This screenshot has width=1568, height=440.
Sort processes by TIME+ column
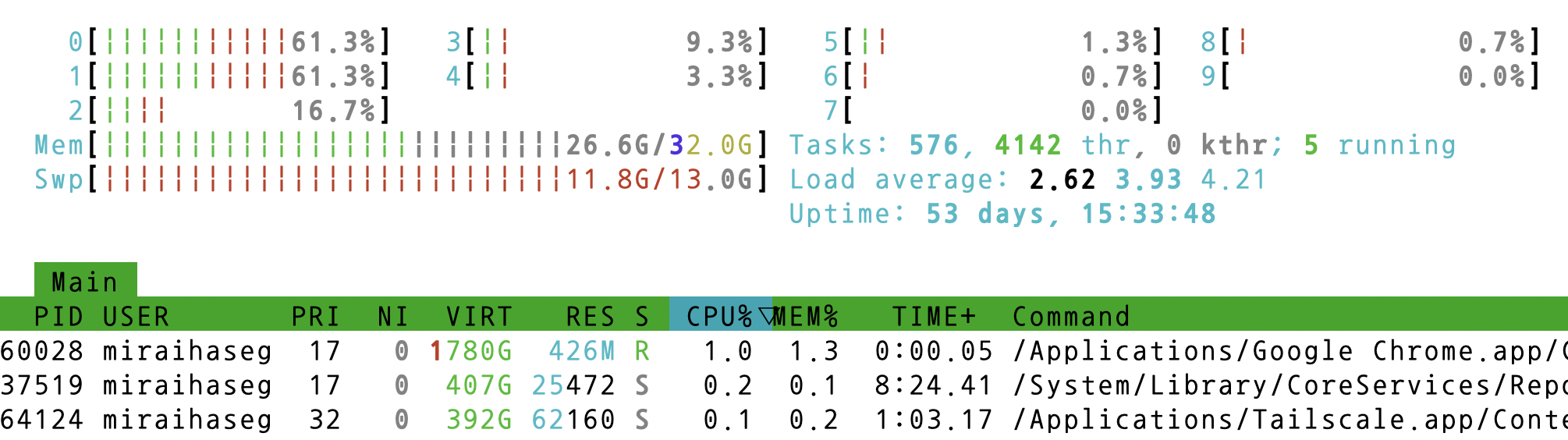(934, 316)
